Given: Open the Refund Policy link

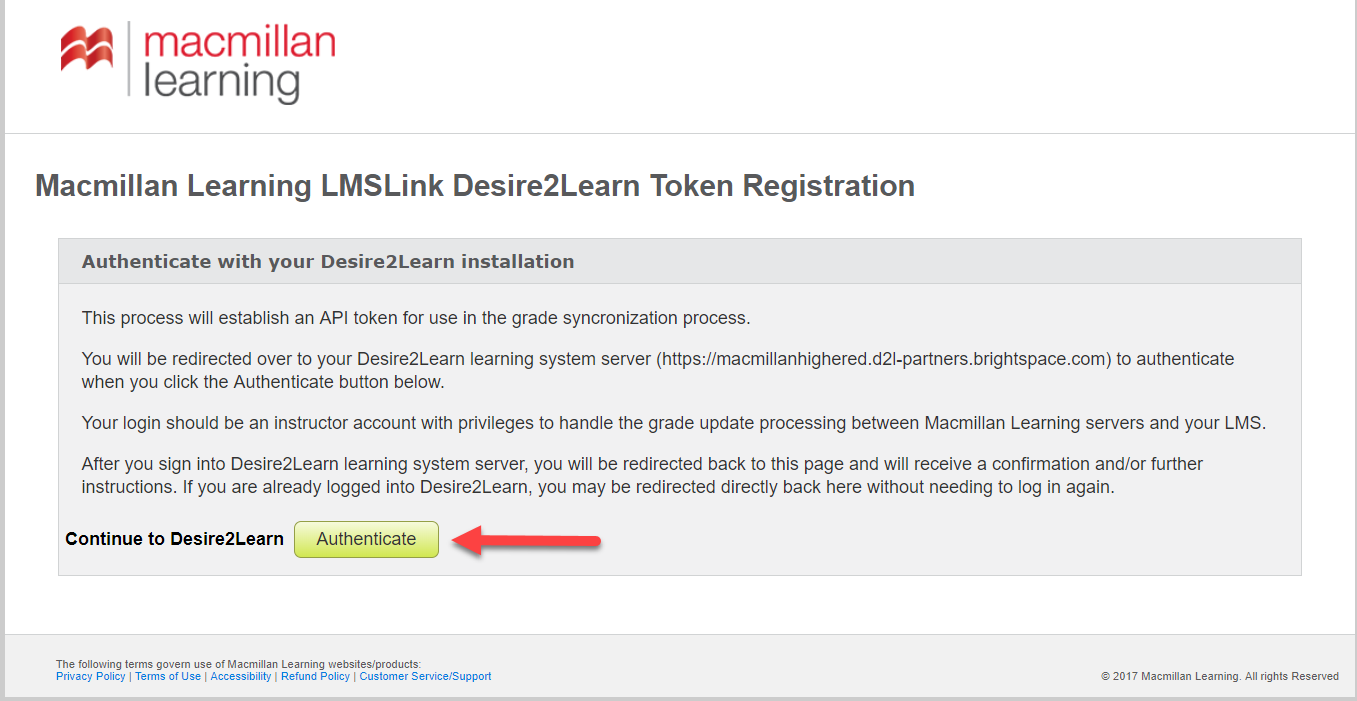Looking at the screenshot, I should click(x=315, y=676).
